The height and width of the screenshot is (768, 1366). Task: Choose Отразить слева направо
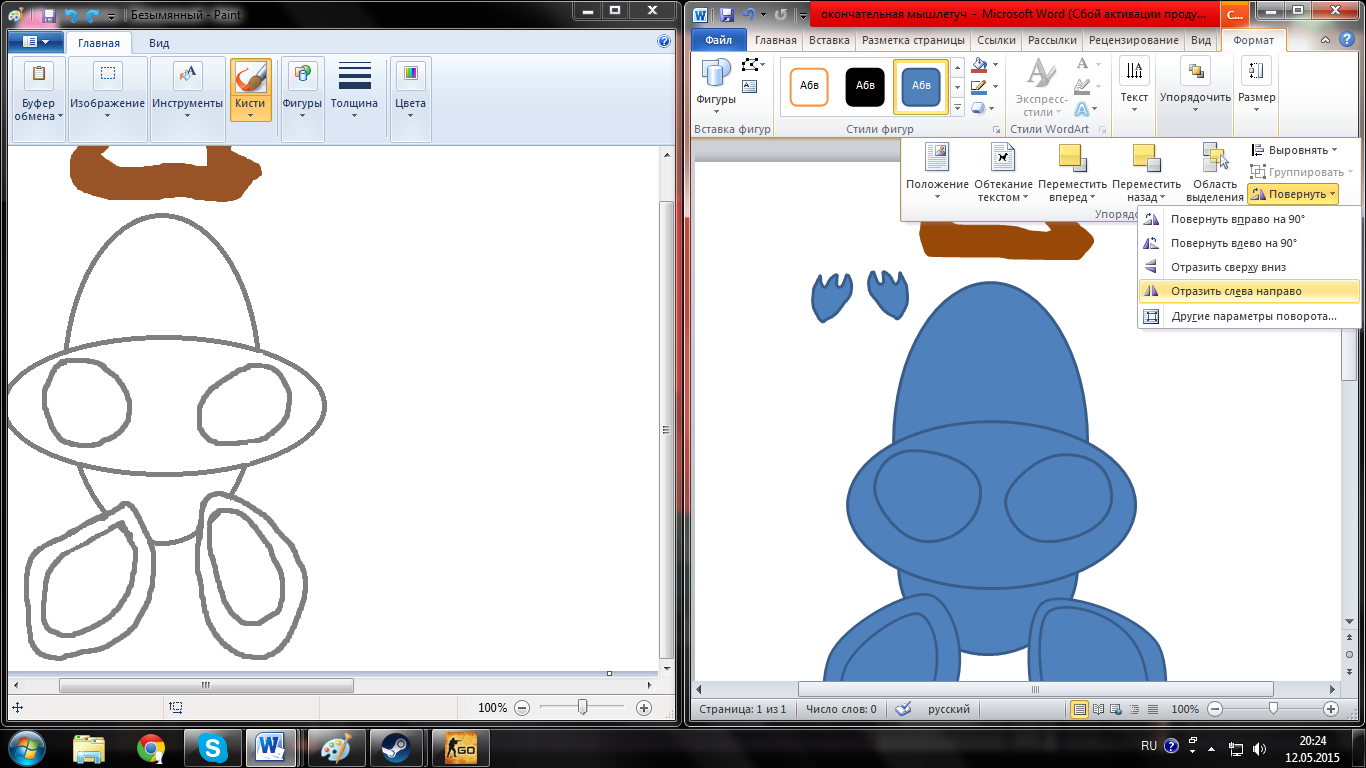point(1249,291)
